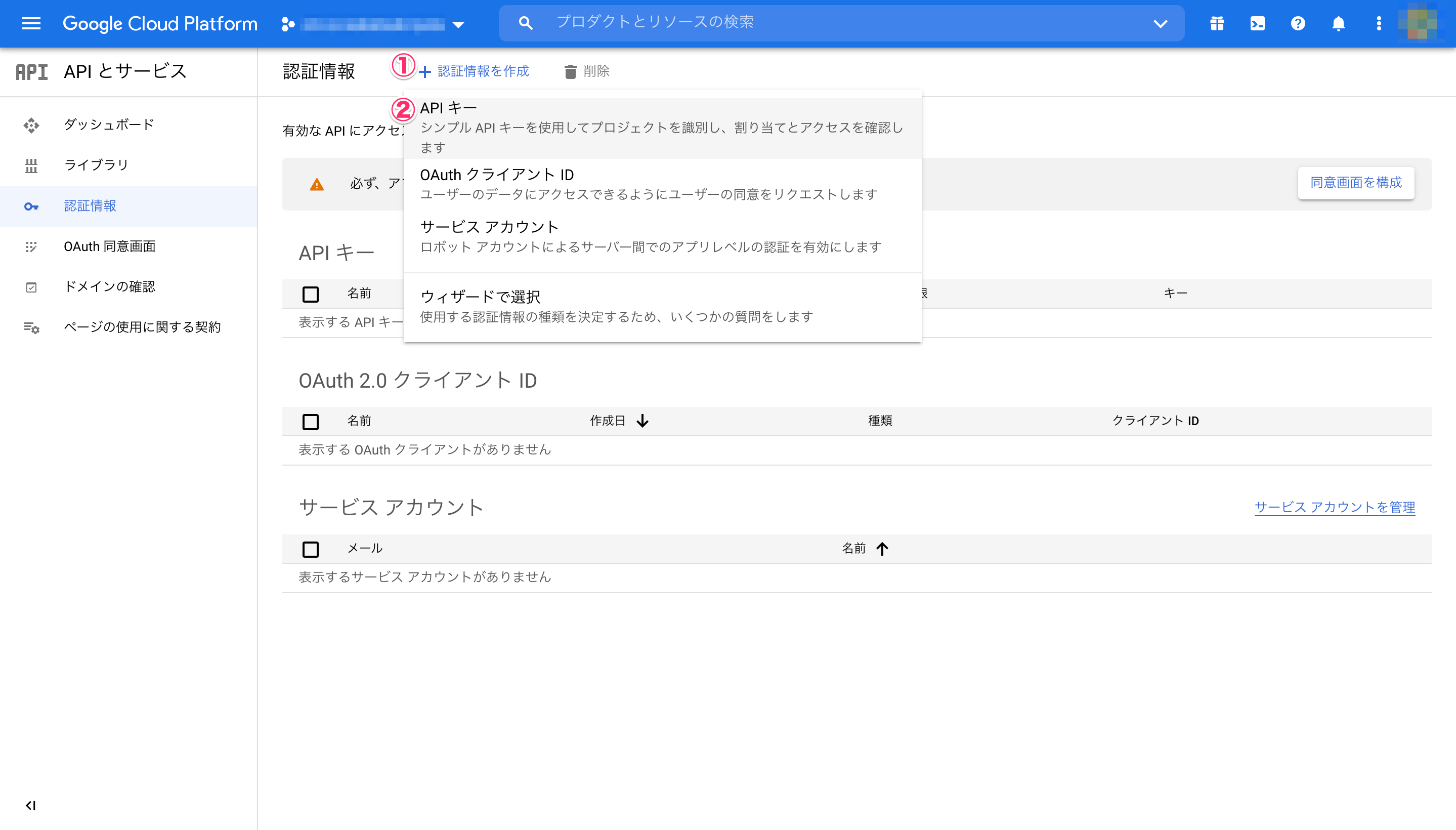Click the trash 削除 delete icon

tap(570, 71)
